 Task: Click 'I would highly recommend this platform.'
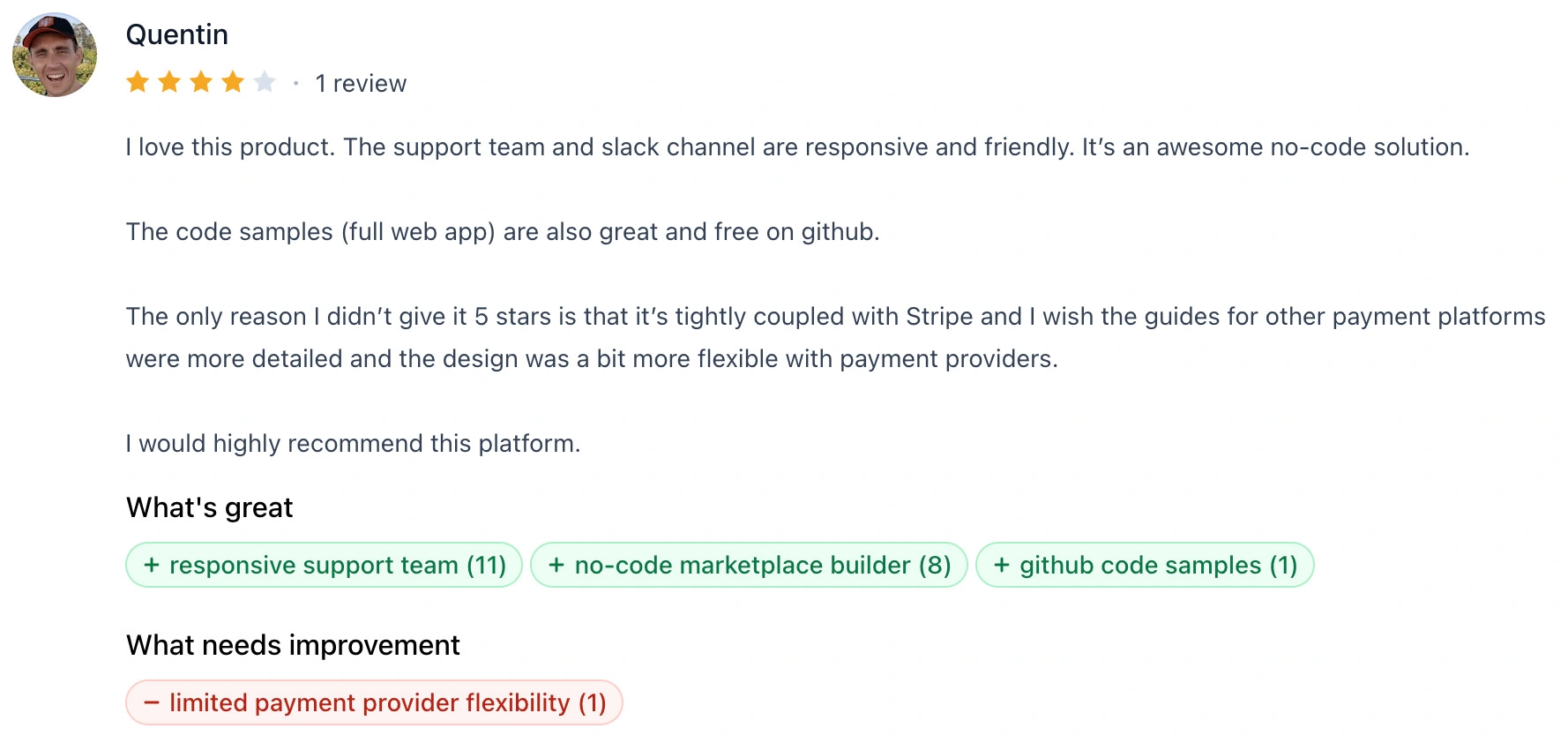click(353, 443)
